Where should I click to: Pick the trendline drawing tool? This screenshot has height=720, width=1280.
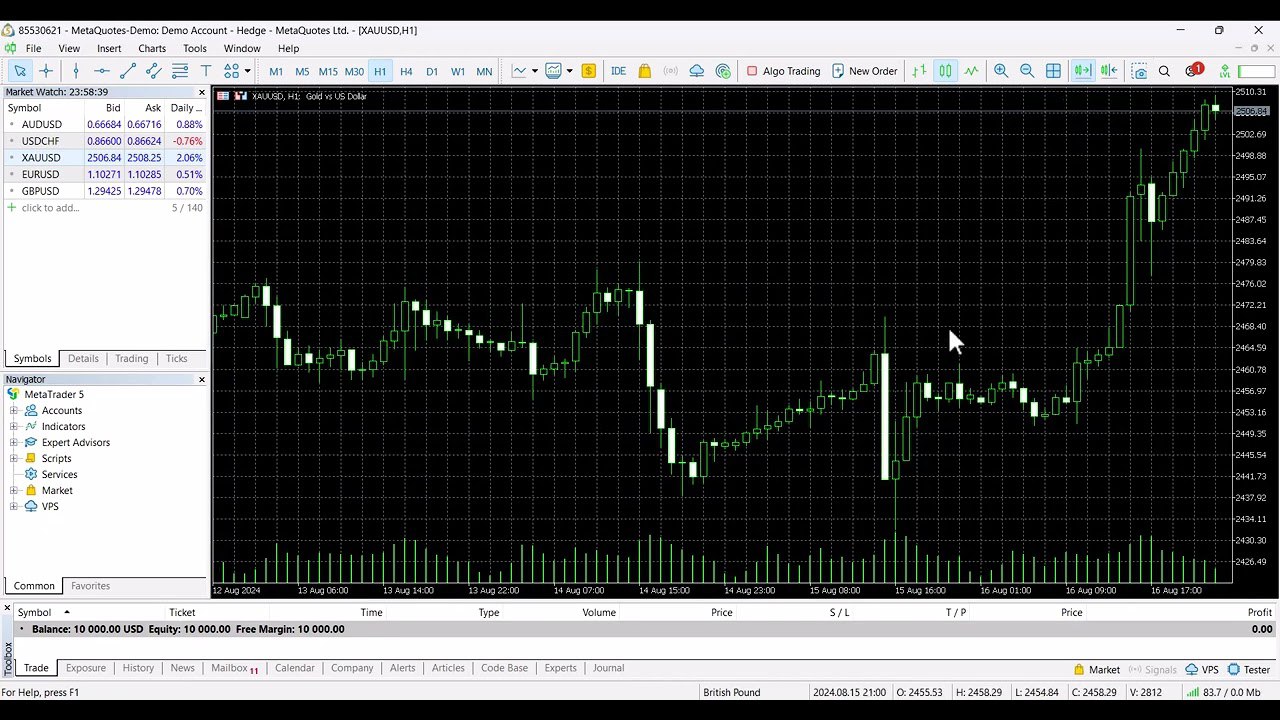[127, 71]
